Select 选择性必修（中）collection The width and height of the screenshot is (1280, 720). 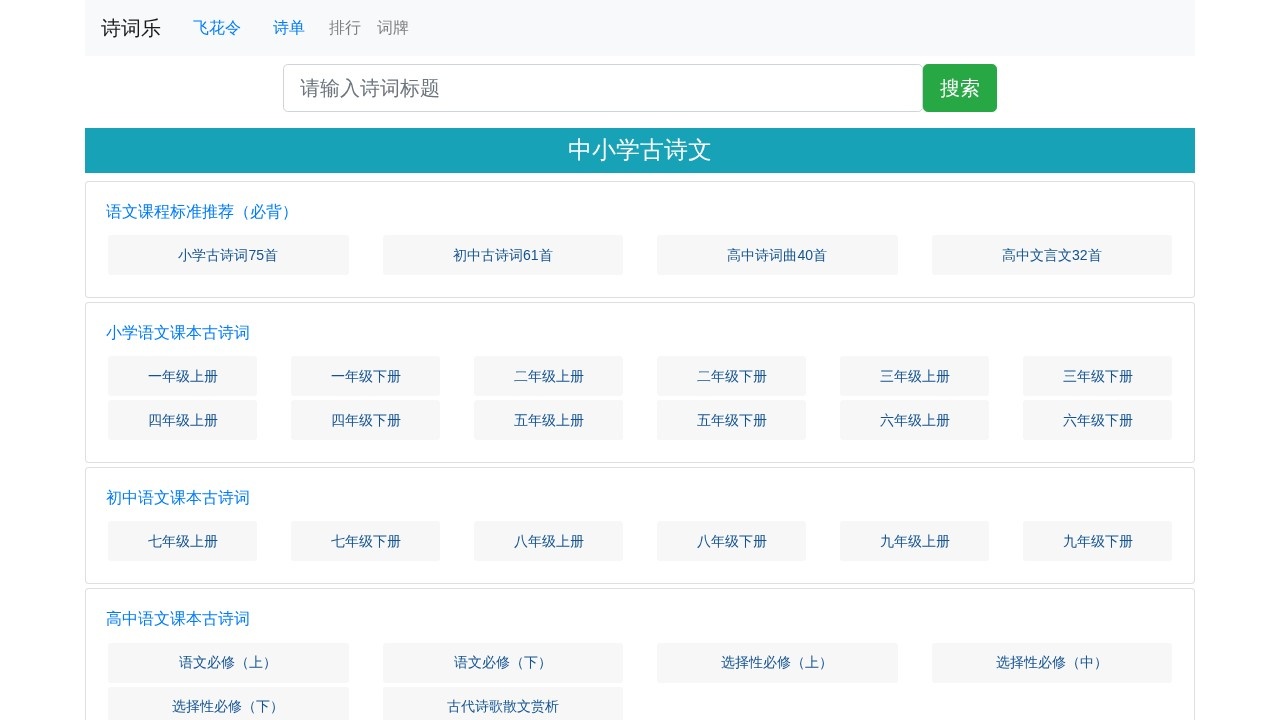click(1051, 662)
